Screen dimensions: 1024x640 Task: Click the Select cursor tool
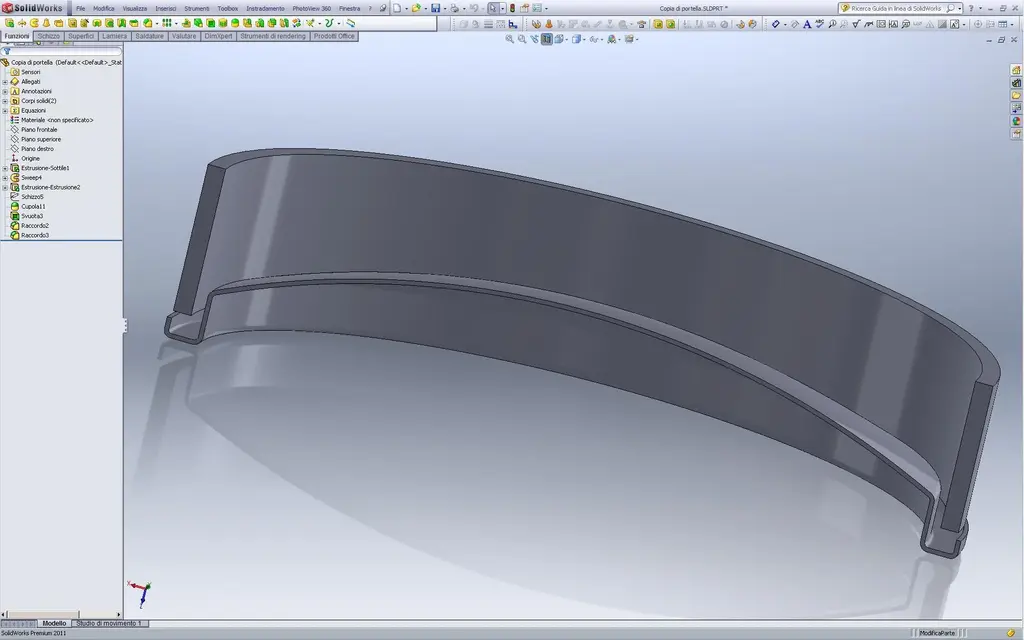(x=493, y=8)
